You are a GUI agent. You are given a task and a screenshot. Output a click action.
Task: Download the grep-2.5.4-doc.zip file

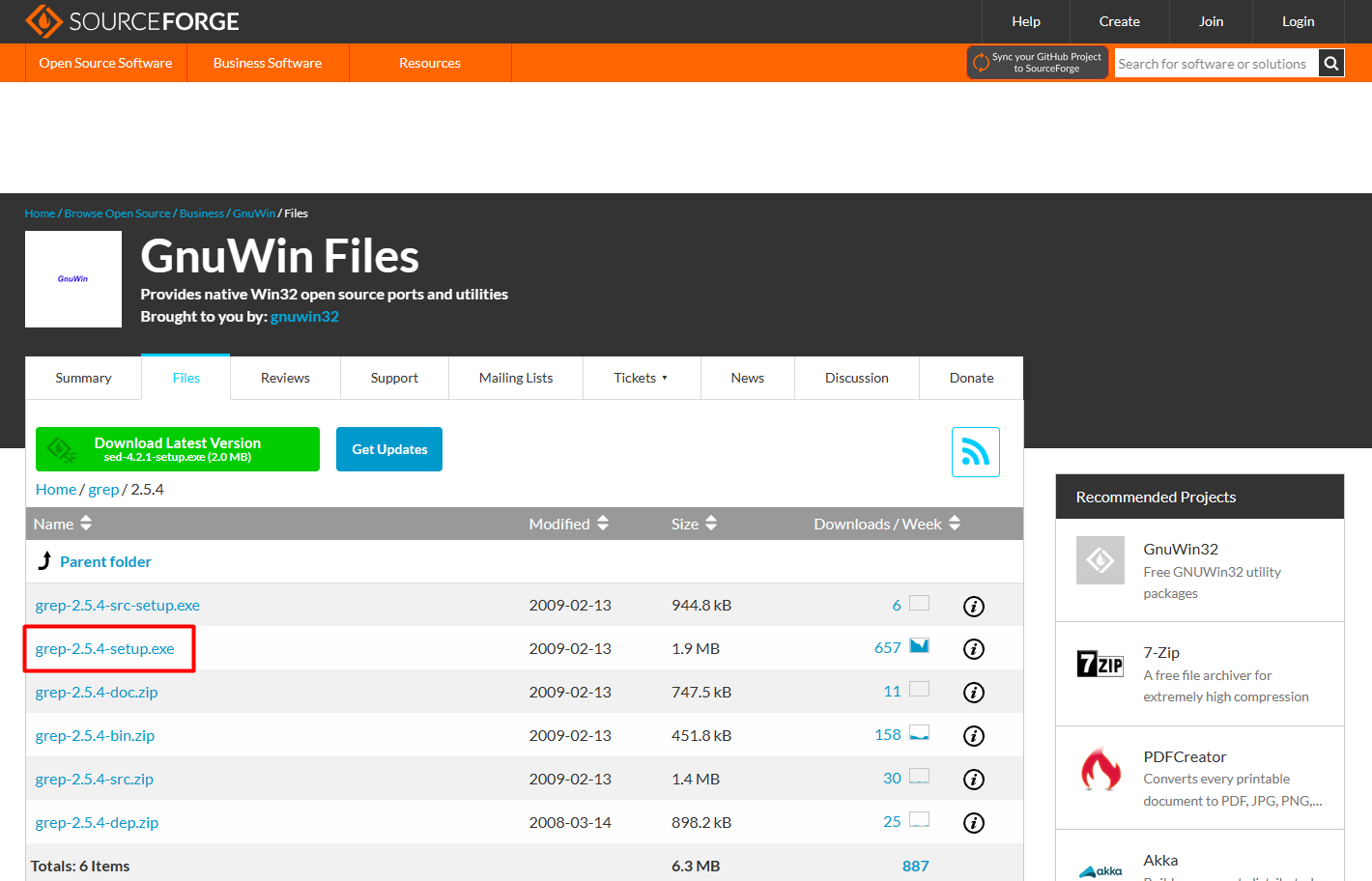coord(97,693)
